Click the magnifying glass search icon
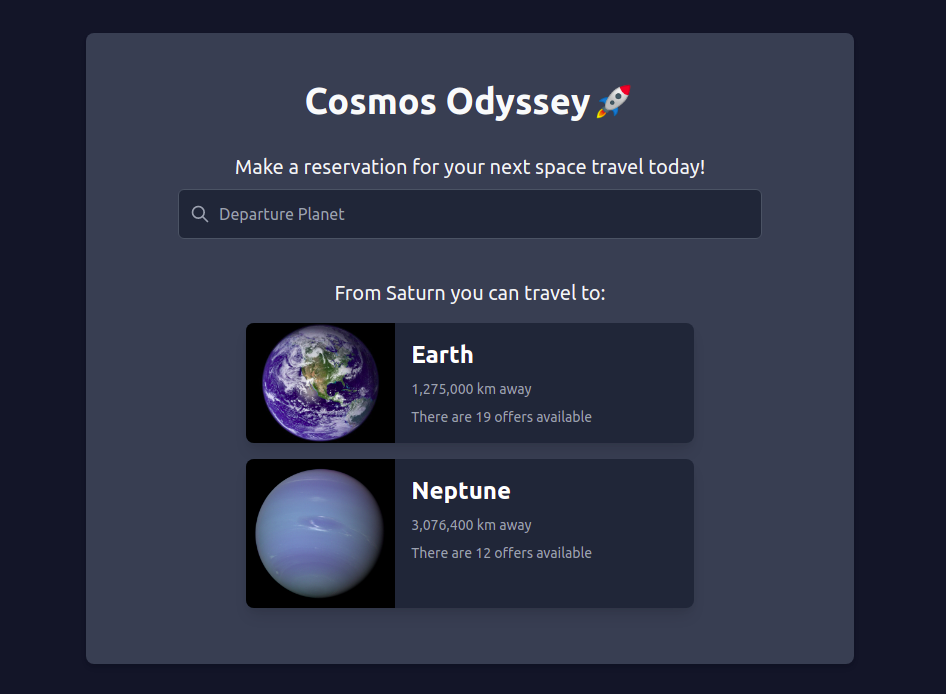 (200, 213)
